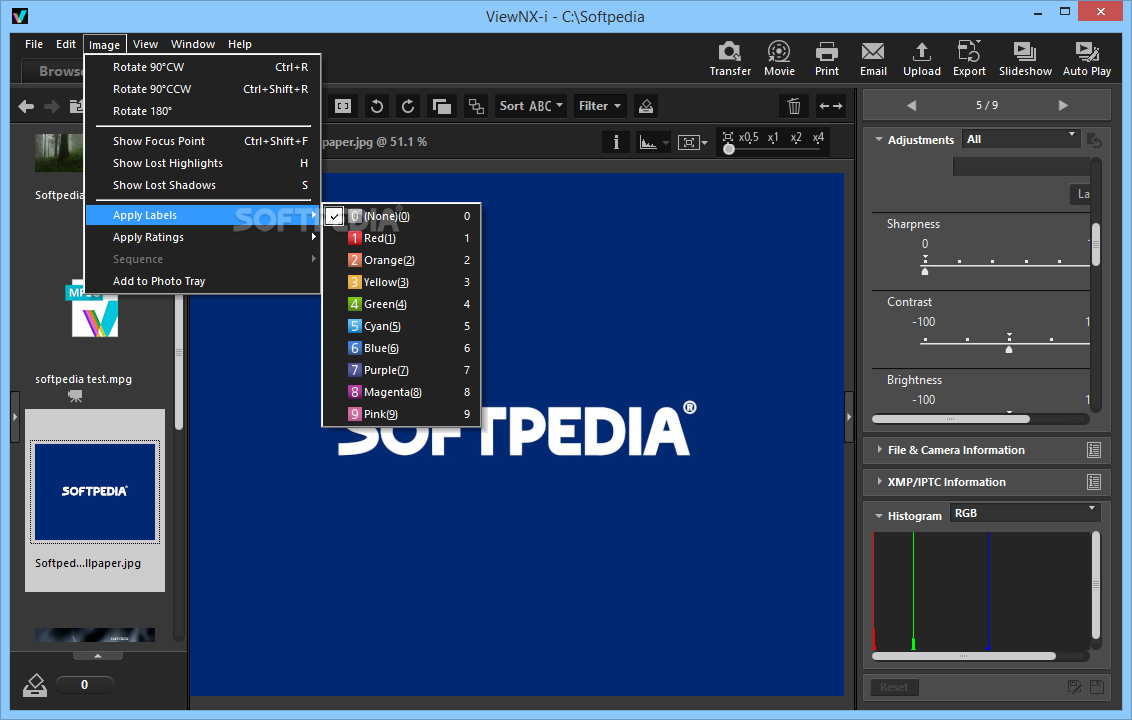Open the View menu
The width and height of the screenshot is (1132, 720).
[x=145, y=44]
